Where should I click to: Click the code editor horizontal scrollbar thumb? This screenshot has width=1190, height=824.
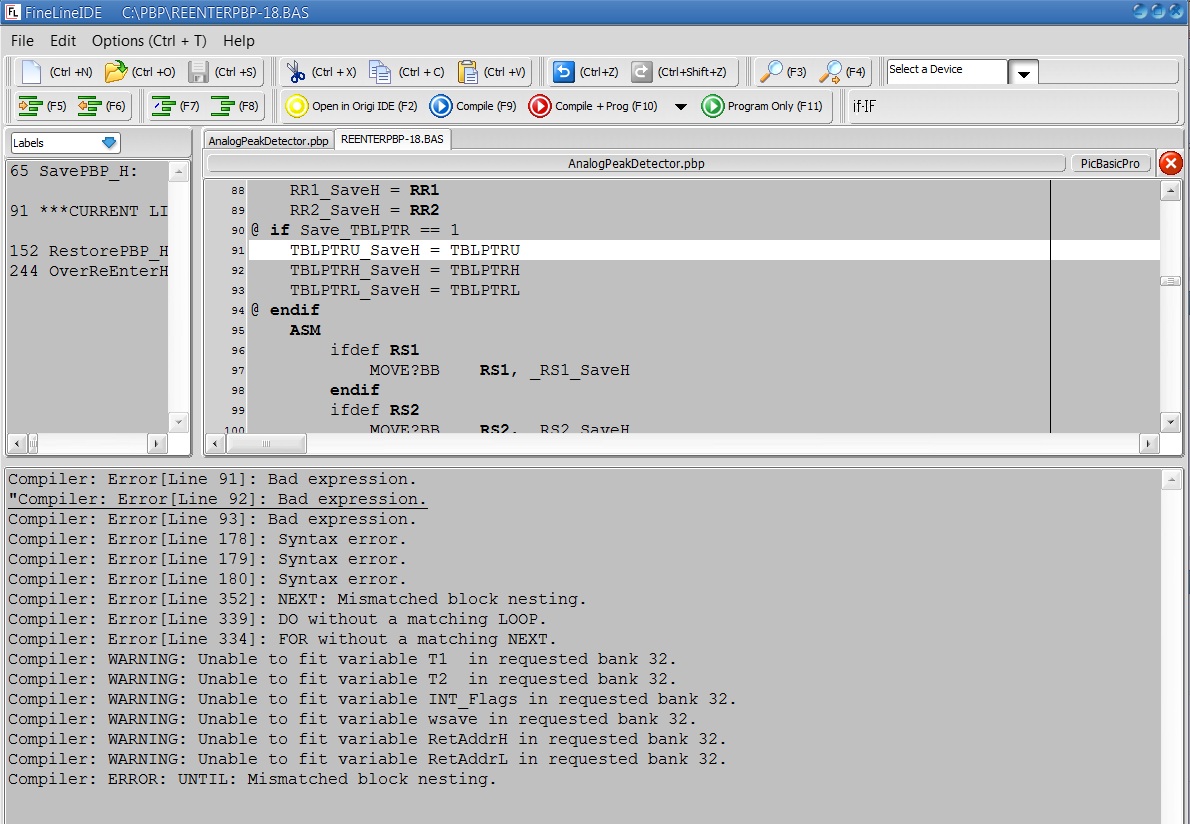point(267,443)
